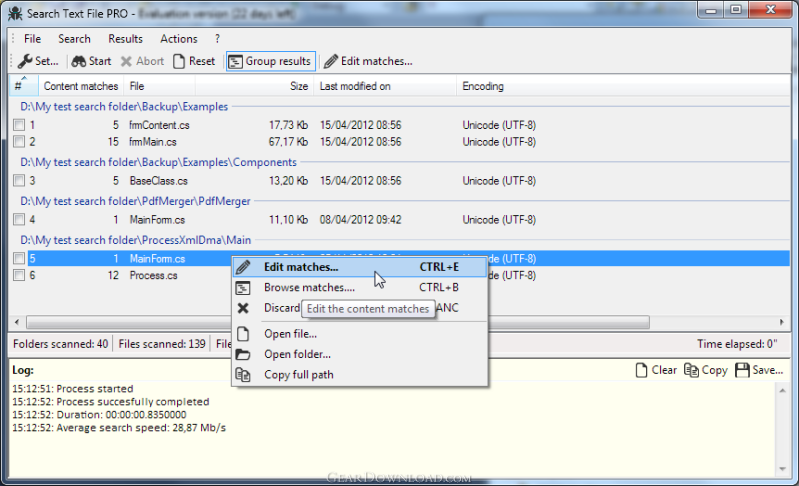The width and height of the screenshot is (799, 486).
Task: Open the Search menu
Action: (74, 39)
